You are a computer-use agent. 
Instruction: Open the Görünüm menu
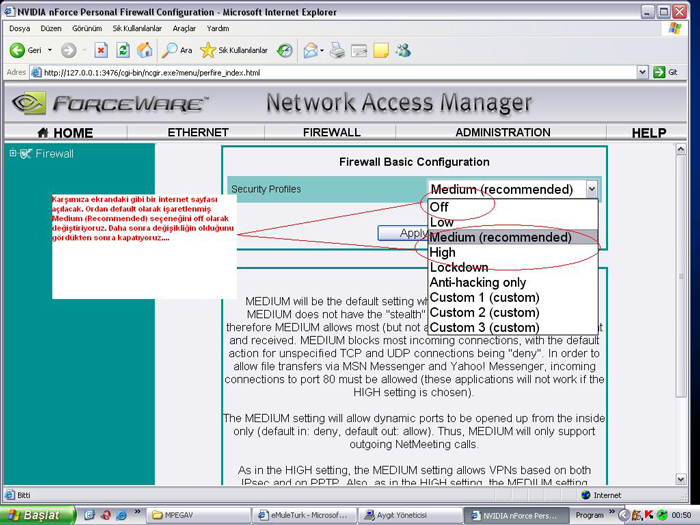[87, 29]
